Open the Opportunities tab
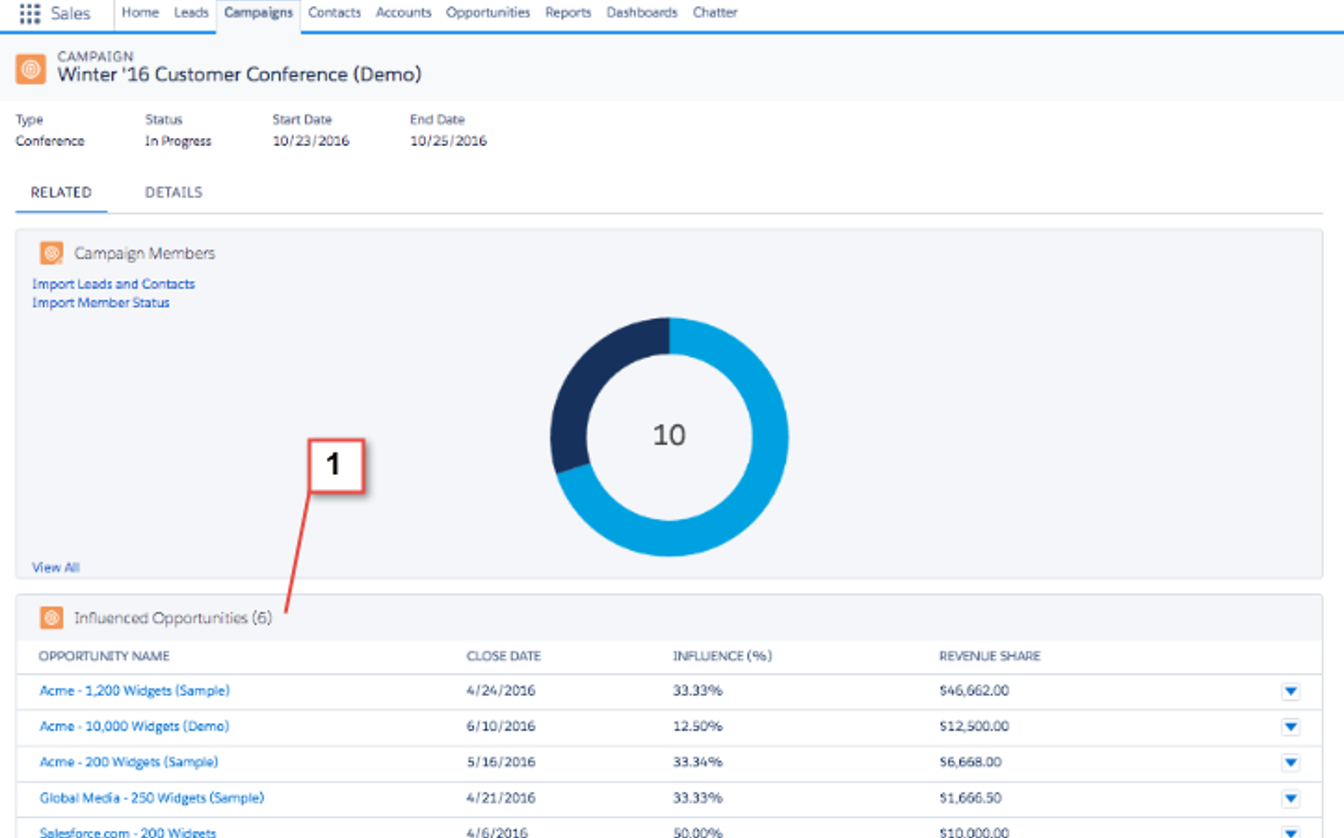The width and height of the screenshot is (1344, 838). (x=488, y=13)
